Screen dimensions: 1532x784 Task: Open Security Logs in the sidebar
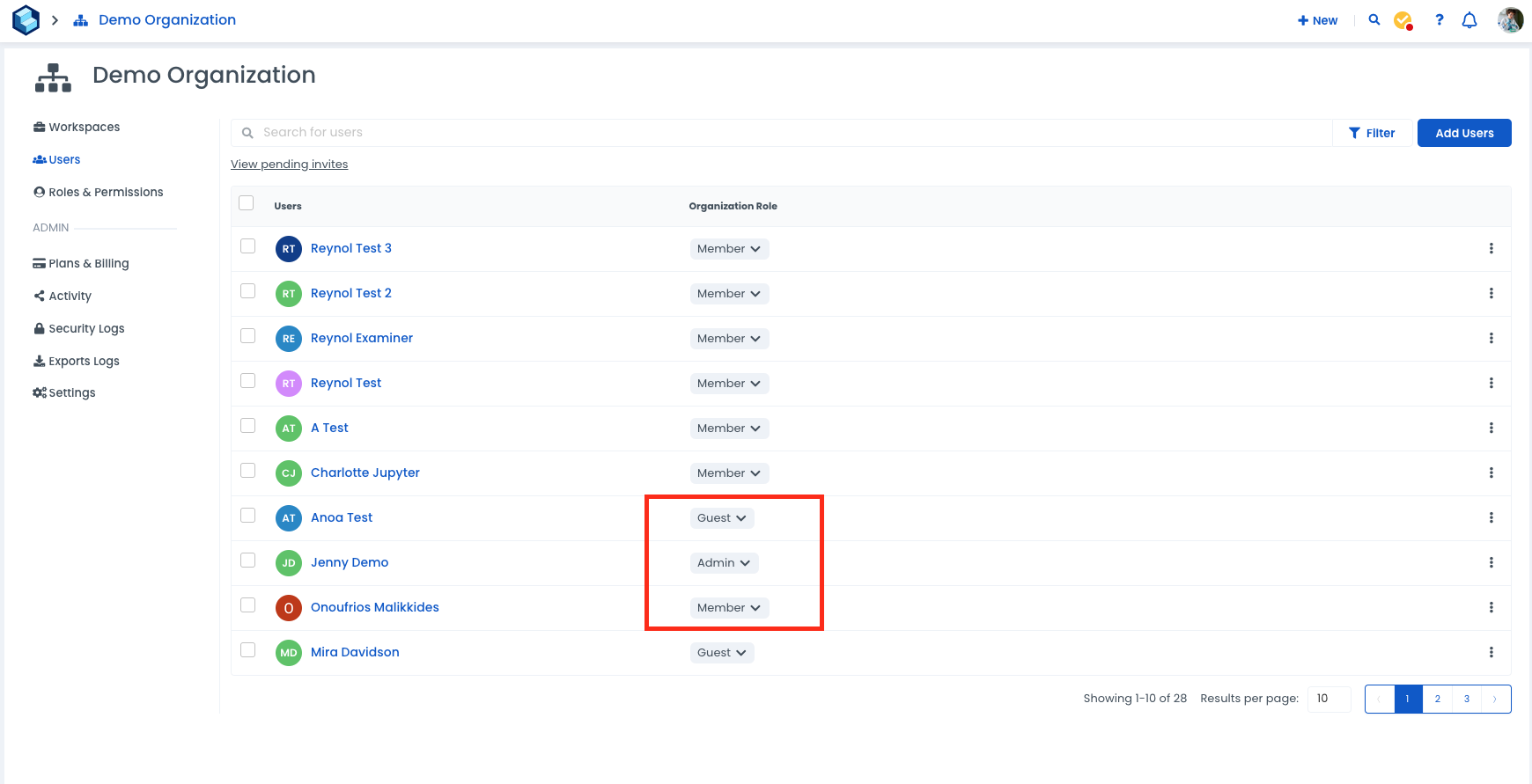tap(79, 329)
